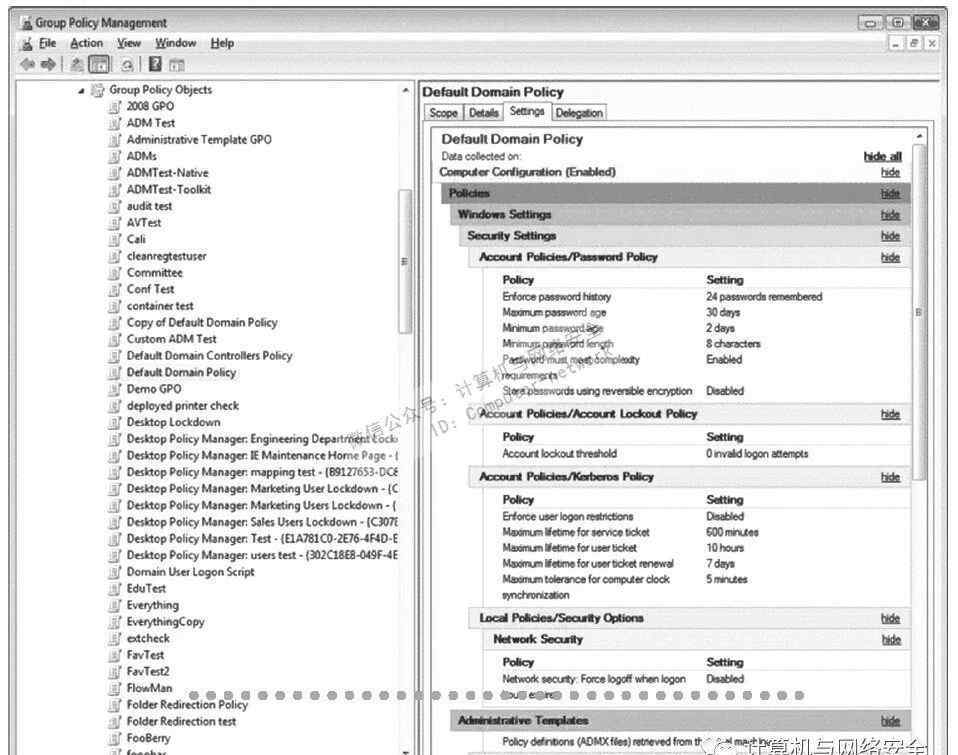958x755 pixels.
Task: Click the GPO icon beside Desktop Lockdown
Action: click(114, 423)
